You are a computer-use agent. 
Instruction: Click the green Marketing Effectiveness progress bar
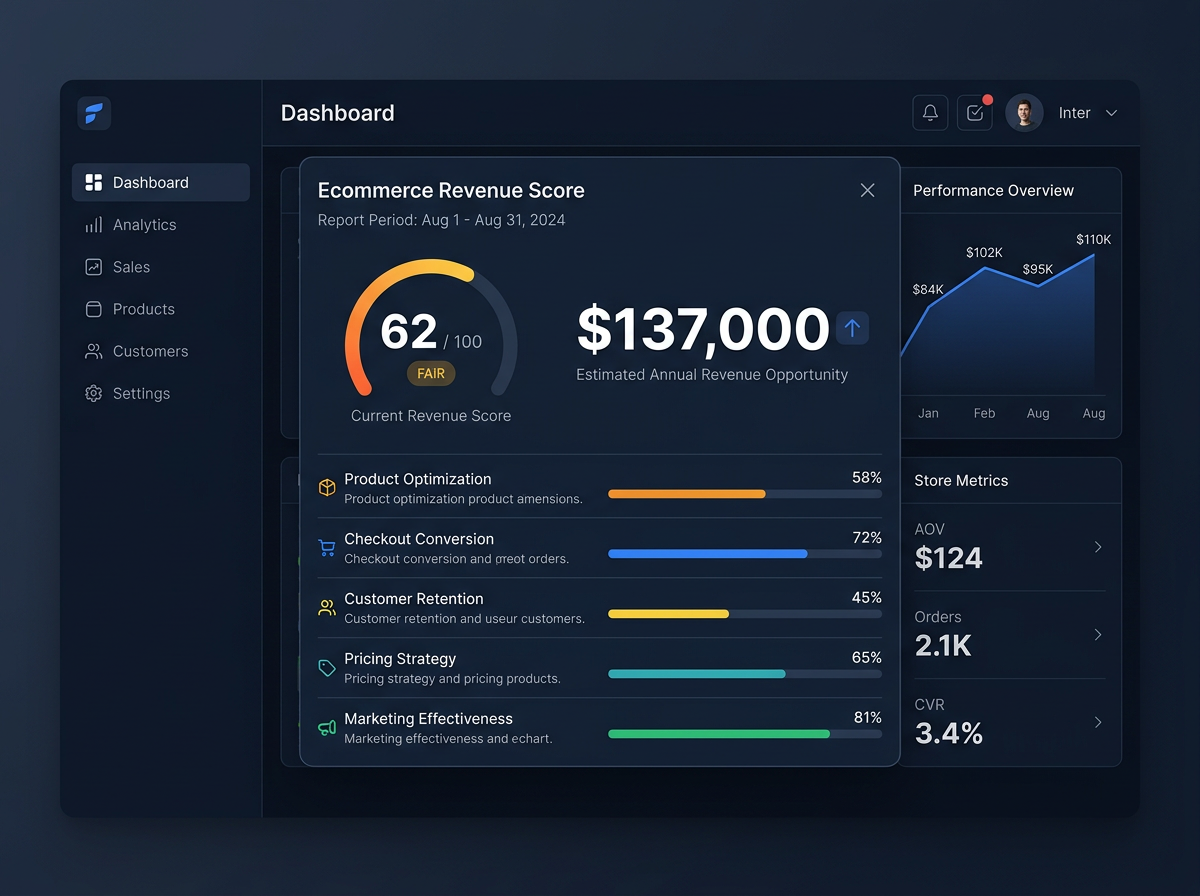pyautogui.click(x=745, y=734)
